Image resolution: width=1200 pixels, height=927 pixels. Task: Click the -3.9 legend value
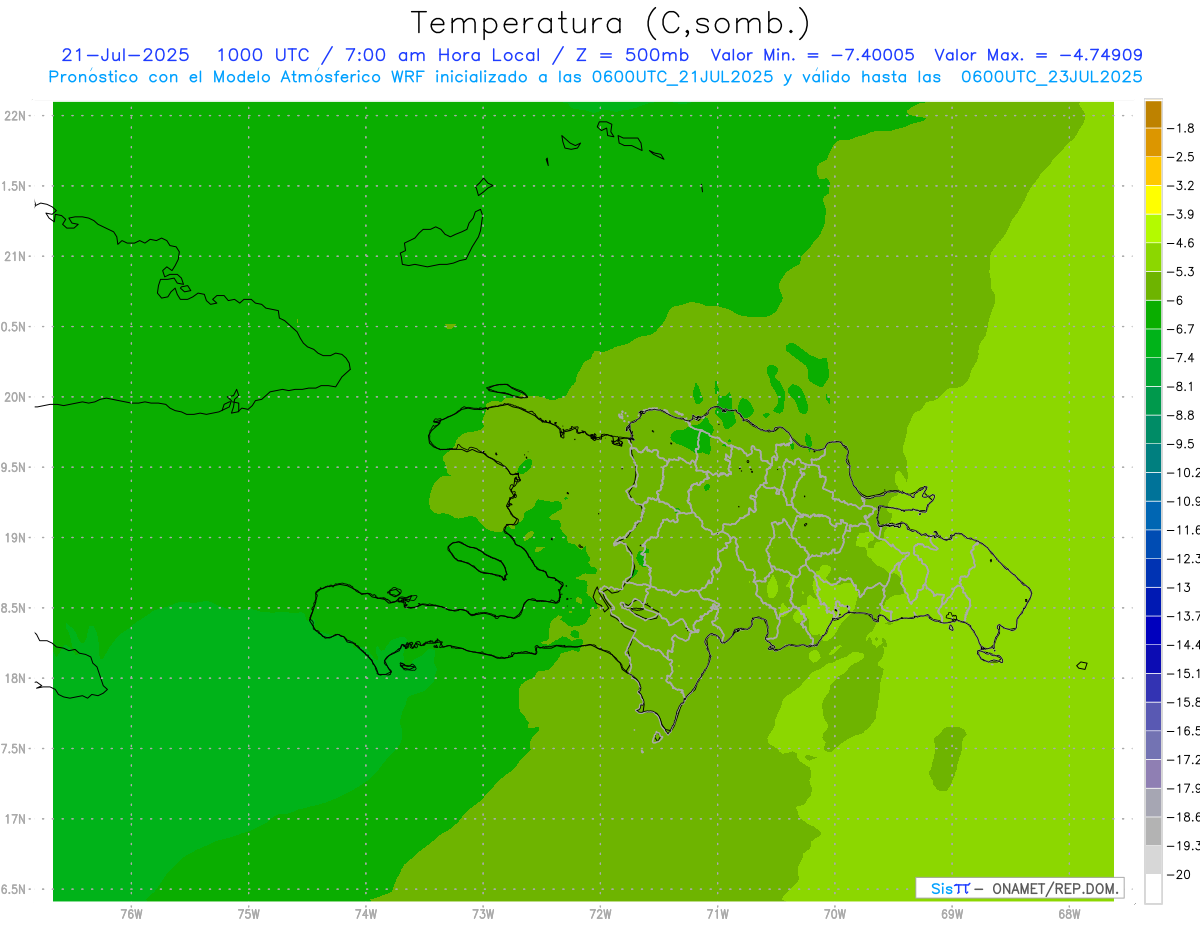(1180, 214)
